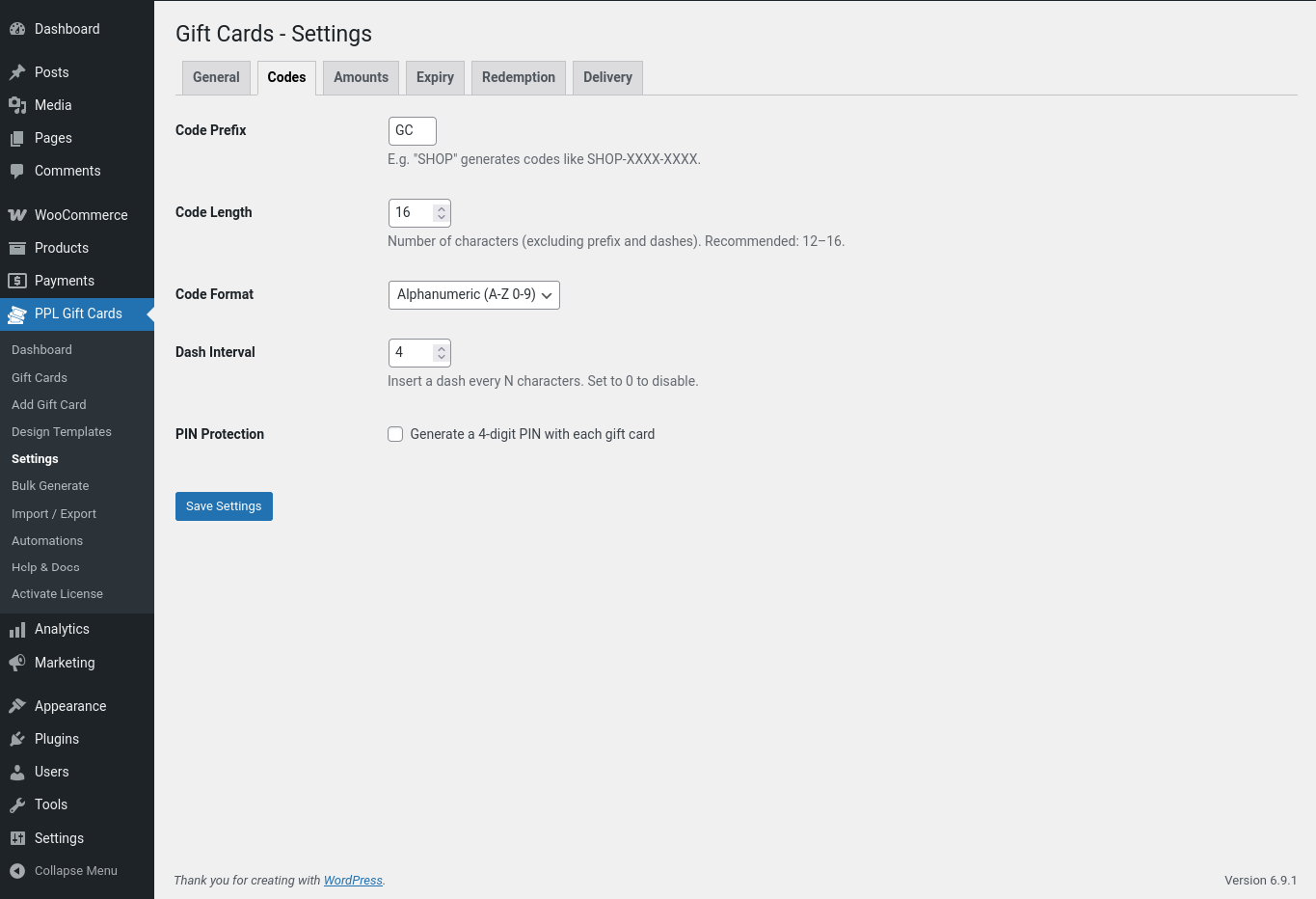
Task: Open Plugins via the plug icon
Action: click(17, 739)
